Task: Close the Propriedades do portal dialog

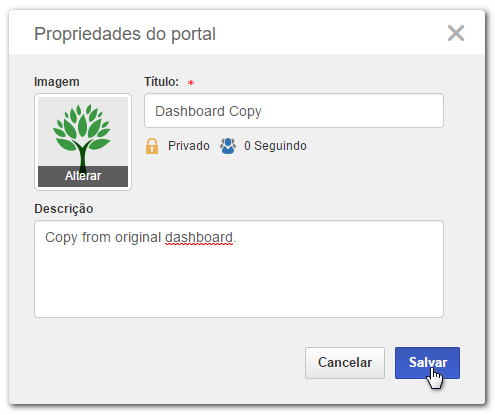Action: [x=456, y=33]
